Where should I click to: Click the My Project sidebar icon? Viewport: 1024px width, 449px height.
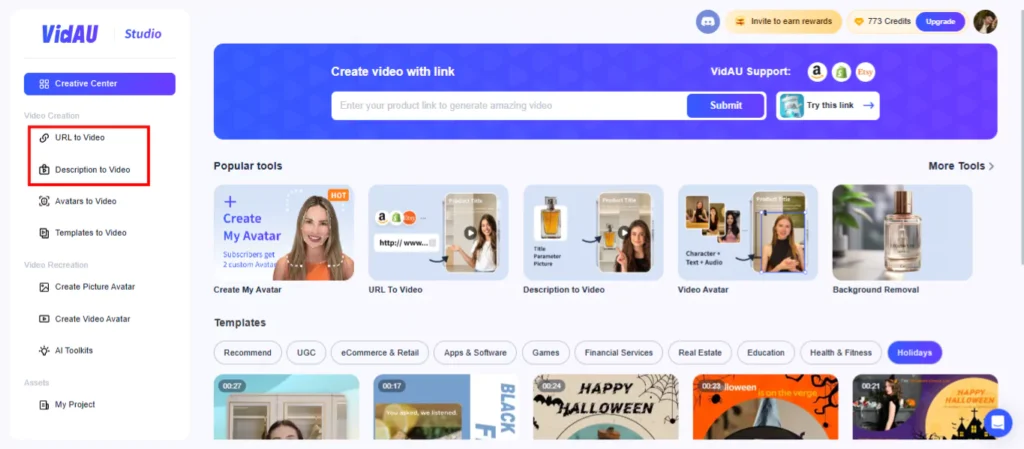[44, 405]
